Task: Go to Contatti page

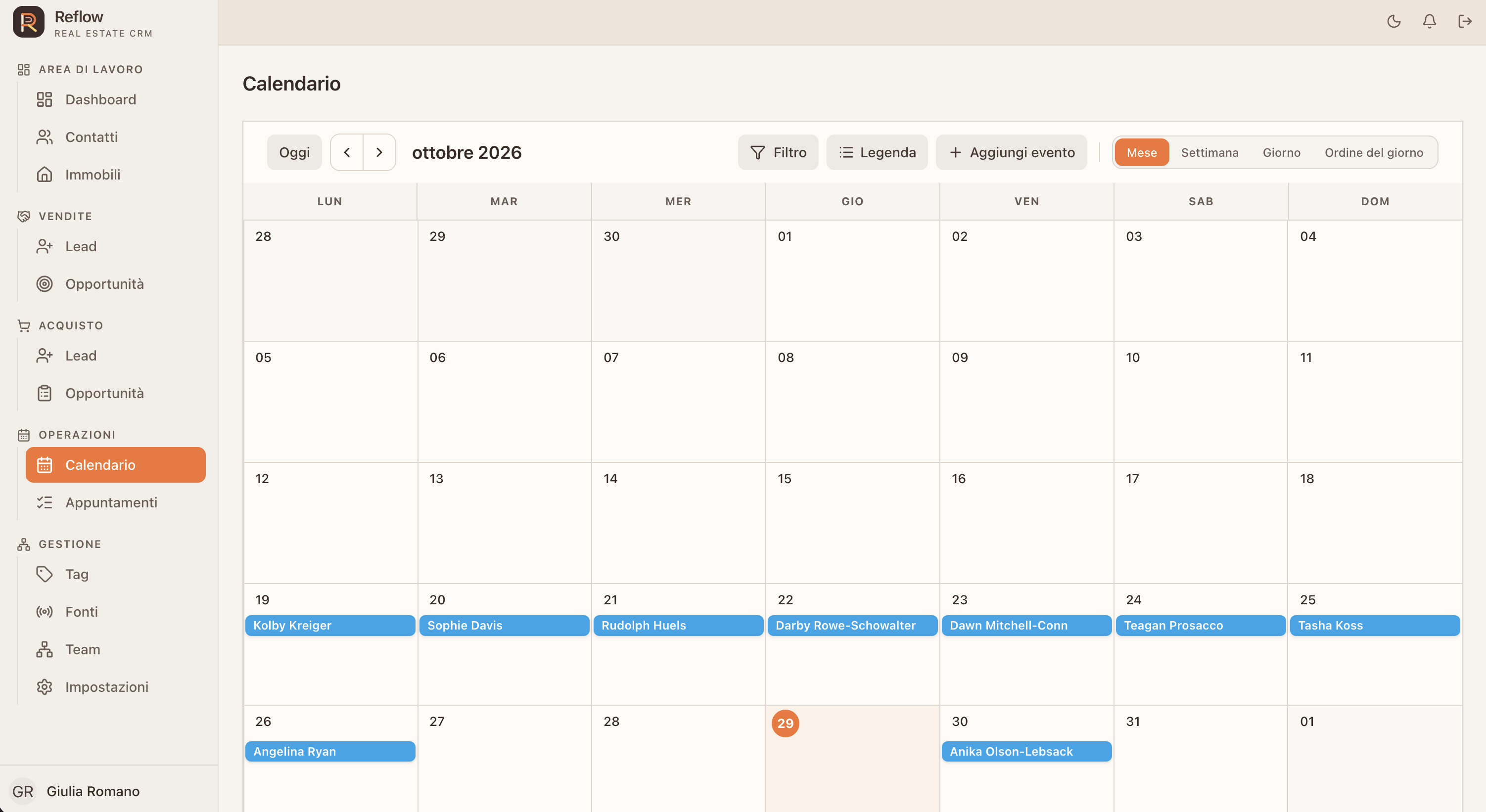Action: (115, 136)
